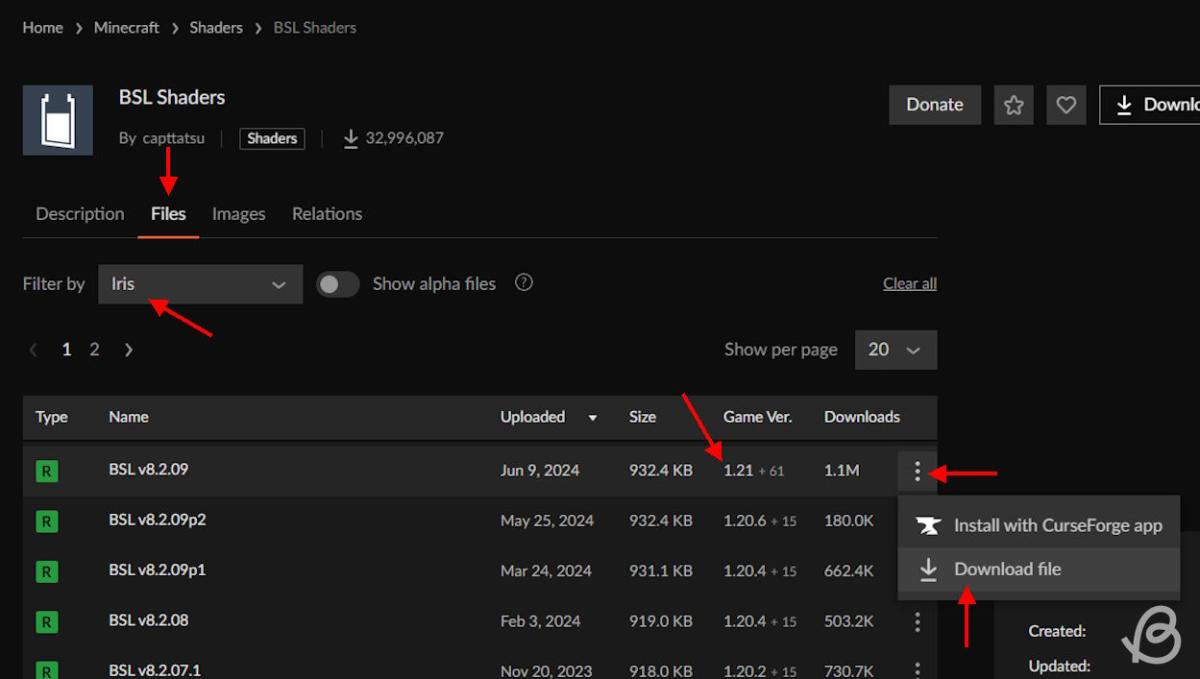Go to next page using right chevron
1200x679 pixels.
tap(128, 350)
